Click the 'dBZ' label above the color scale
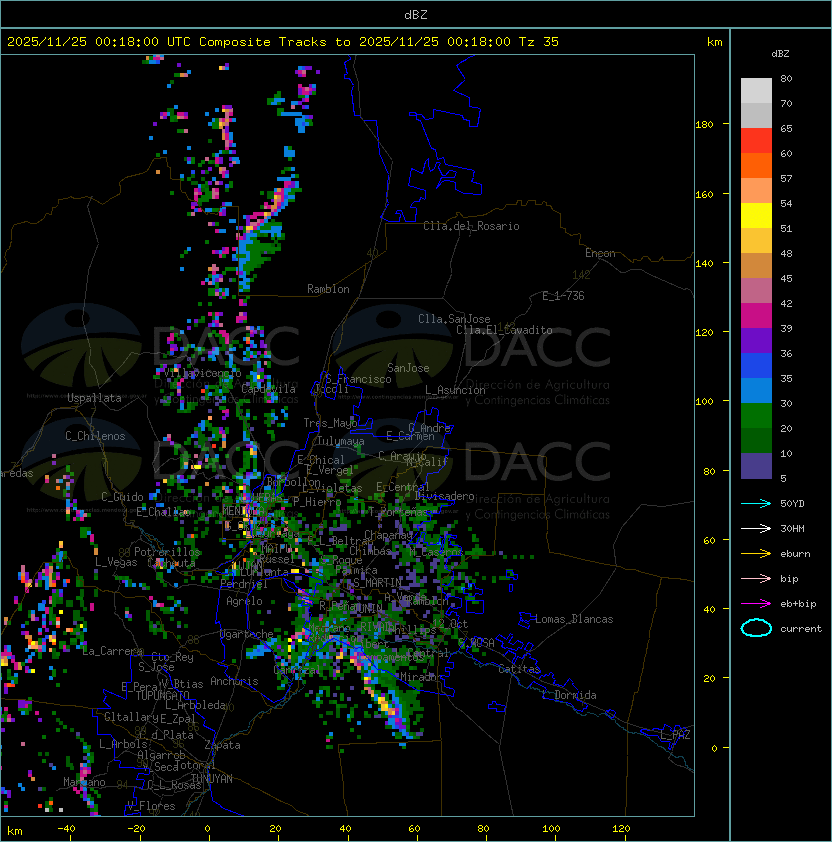 coord(780,54)
